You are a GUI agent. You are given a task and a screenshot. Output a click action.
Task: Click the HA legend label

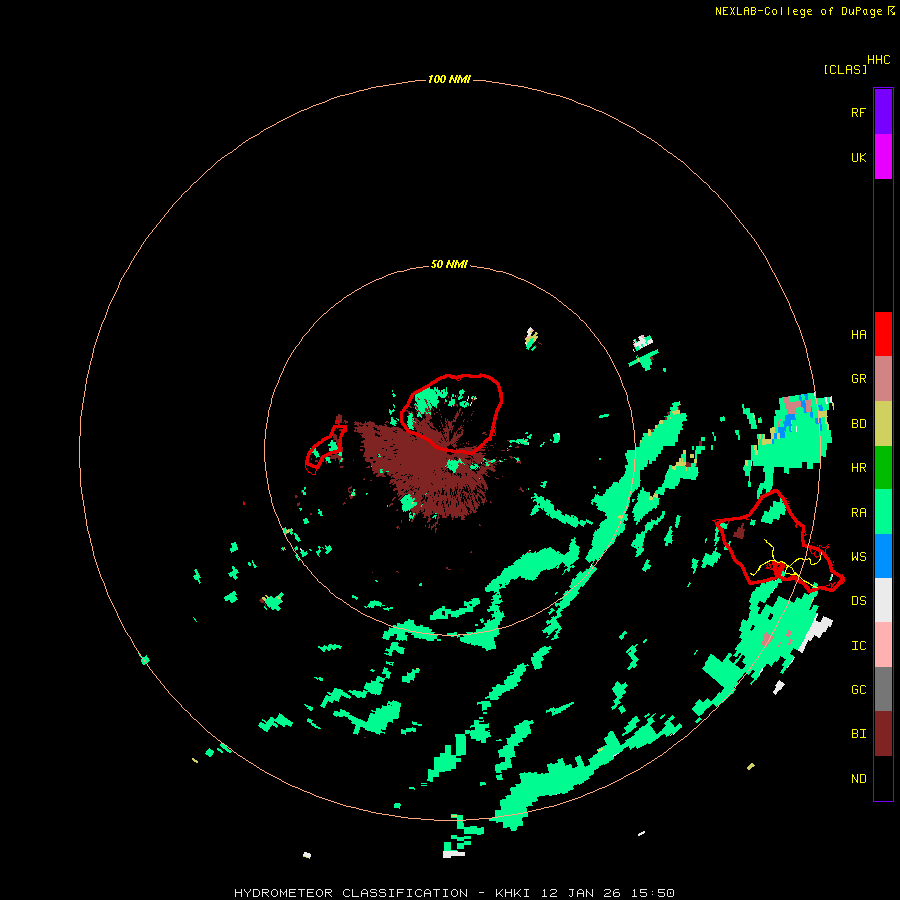coord(858,334)
